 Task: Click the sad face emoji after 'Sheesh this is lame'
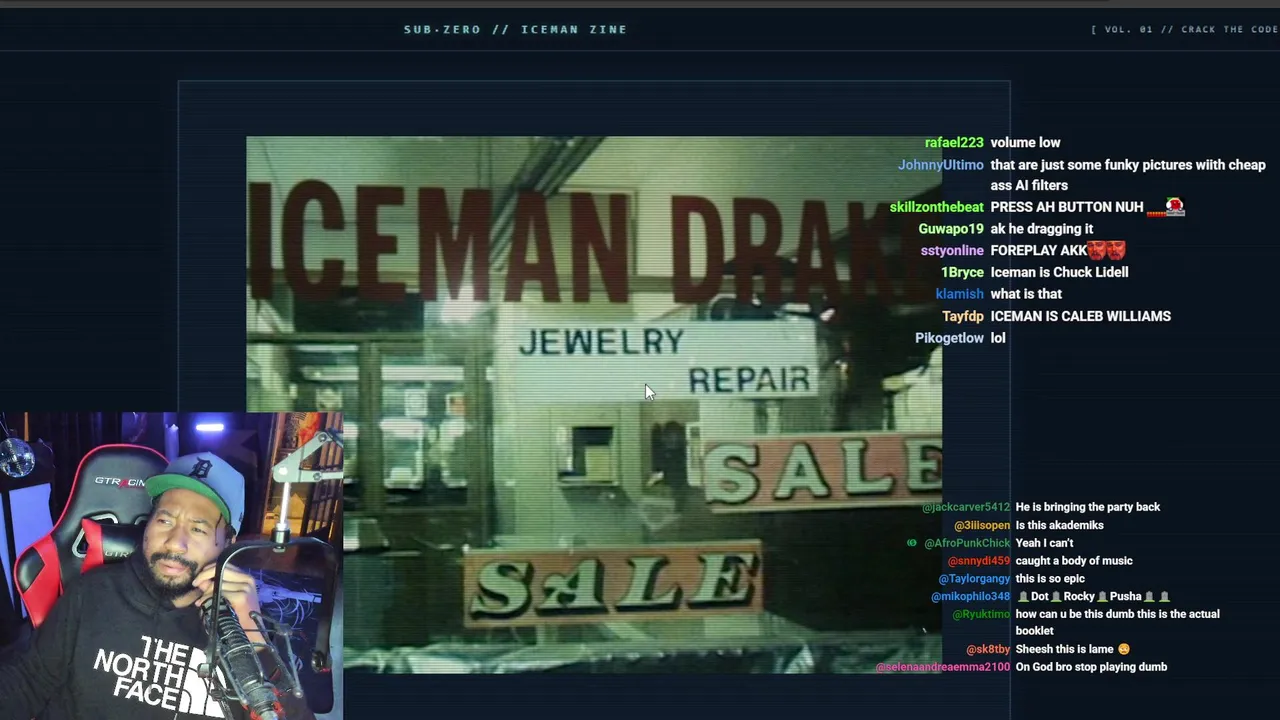click(x=1124, y=649)
